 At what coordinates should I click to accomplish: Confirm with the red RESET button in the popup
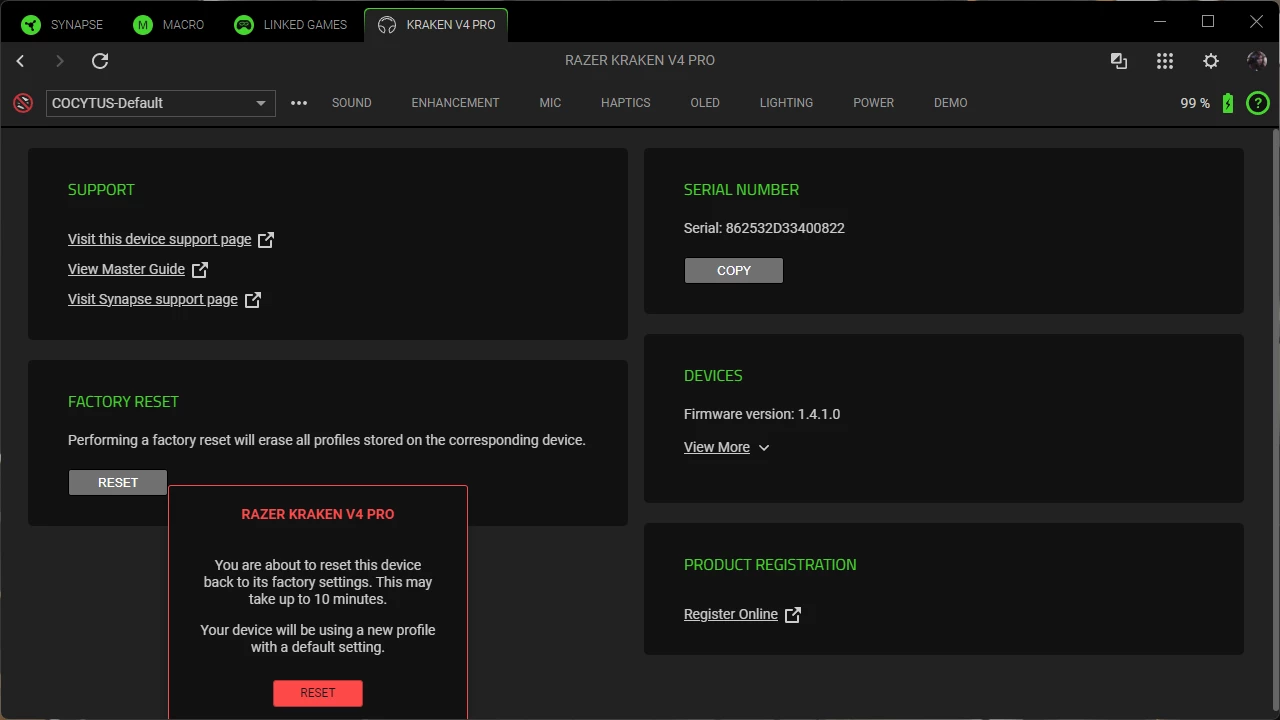318,693
